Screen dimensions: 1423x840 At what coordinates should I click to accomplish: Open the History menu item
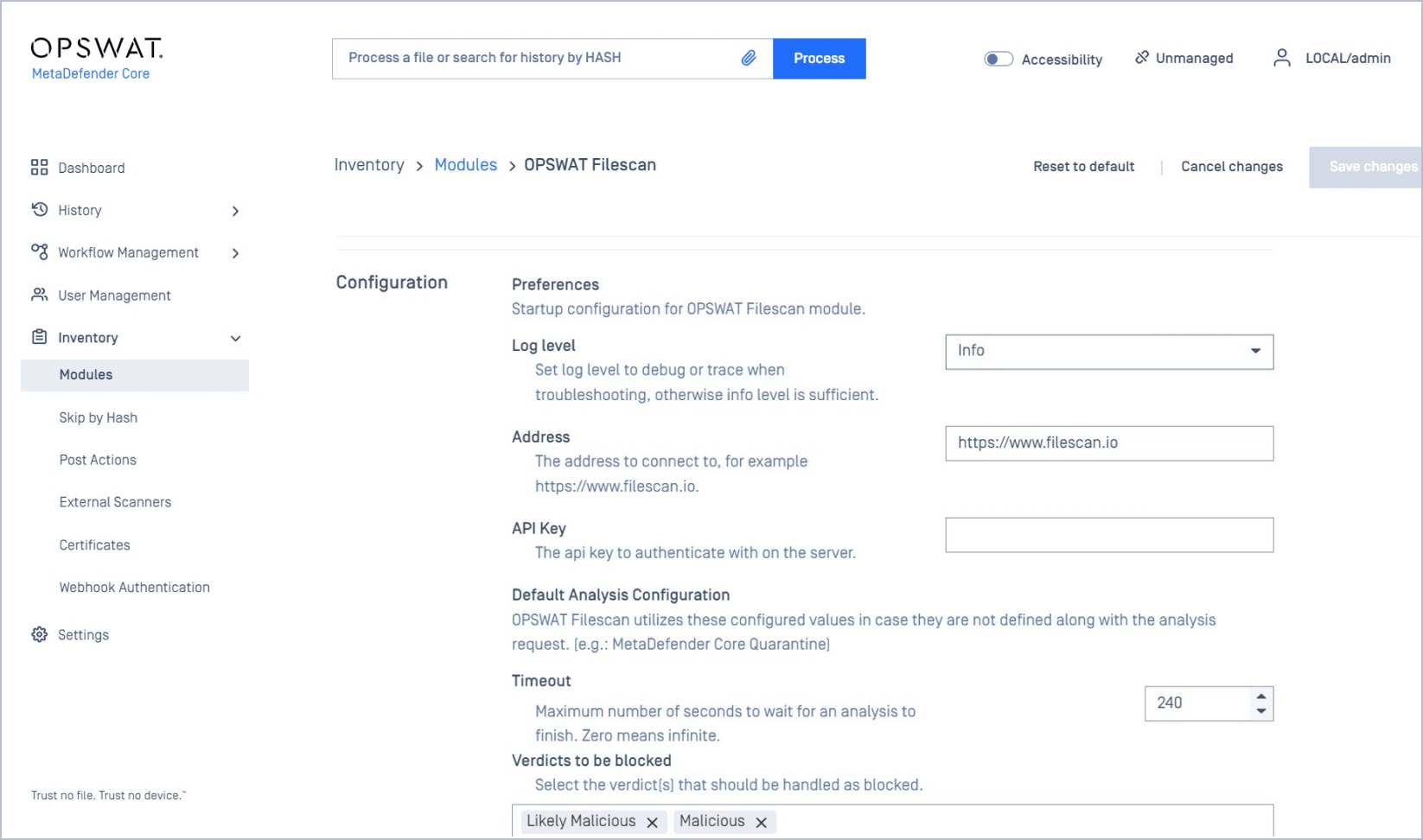(x=80, y=210)
